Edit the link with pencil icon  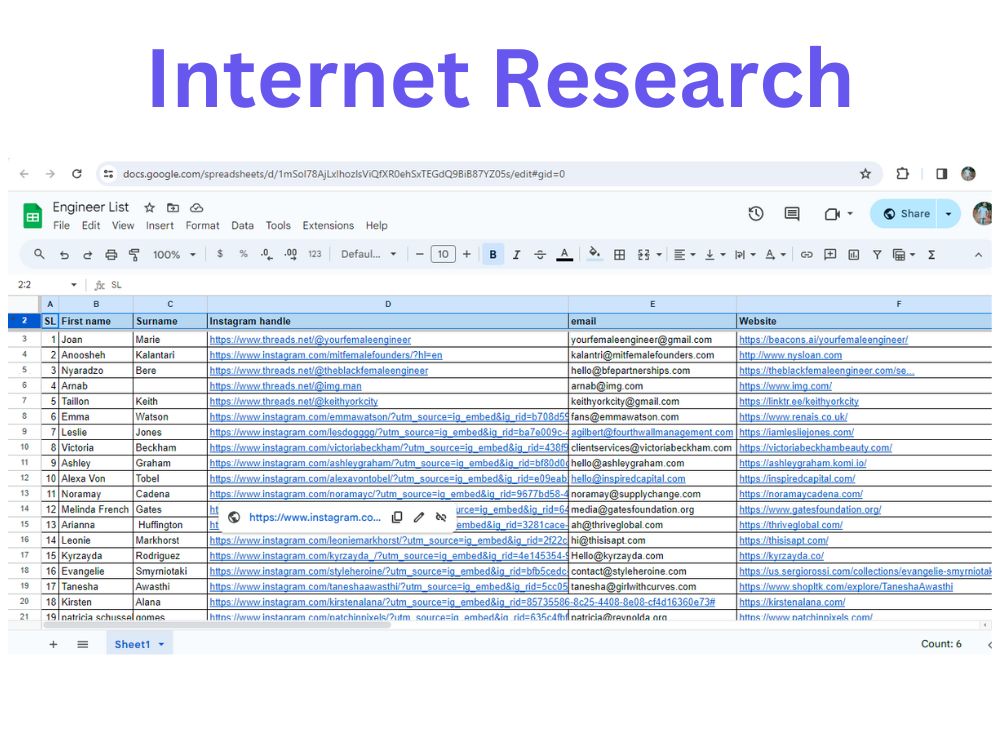click(418, 517)
